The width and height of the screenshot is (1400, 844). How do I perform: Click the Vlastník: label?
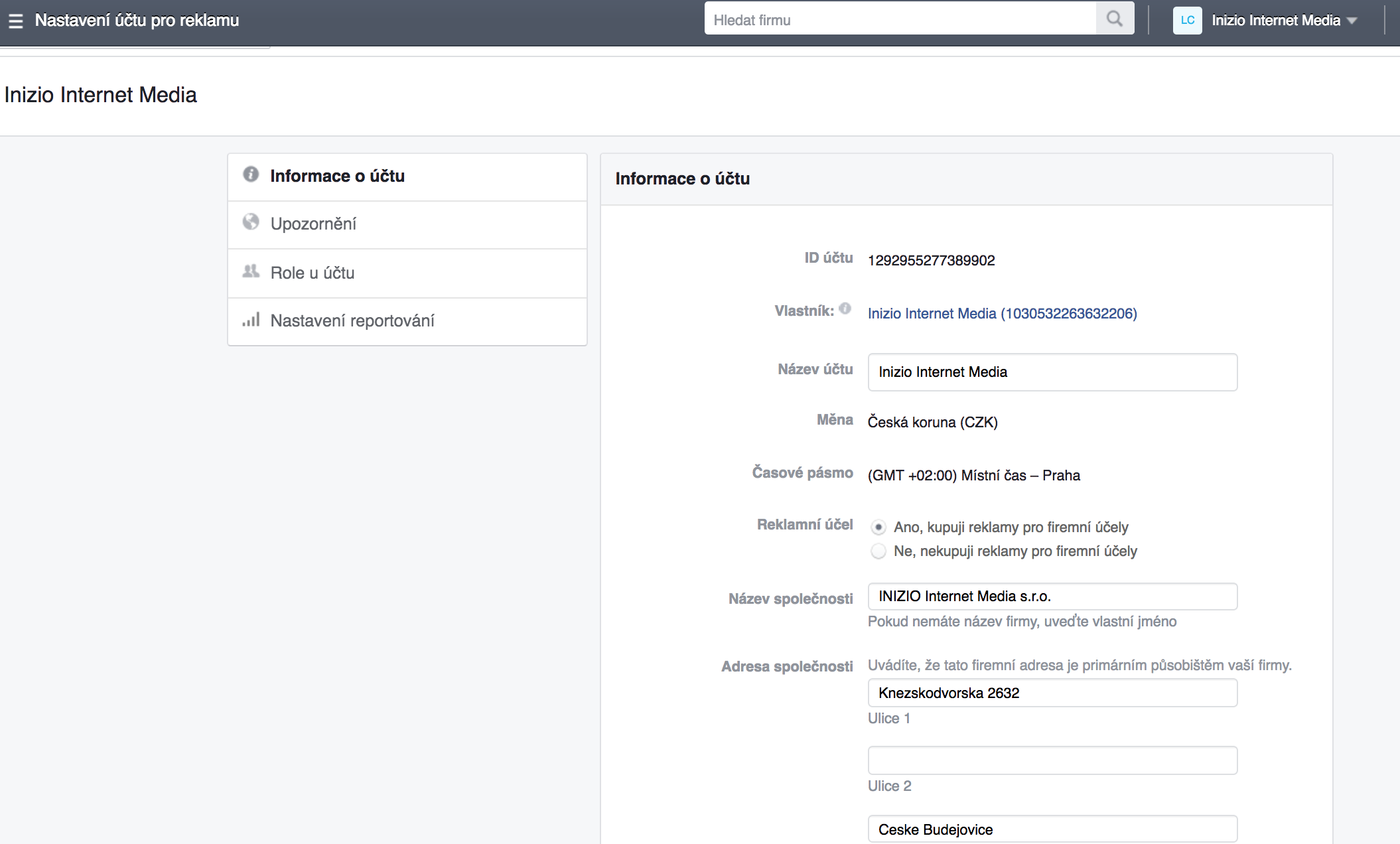click(x=804, y=311)
